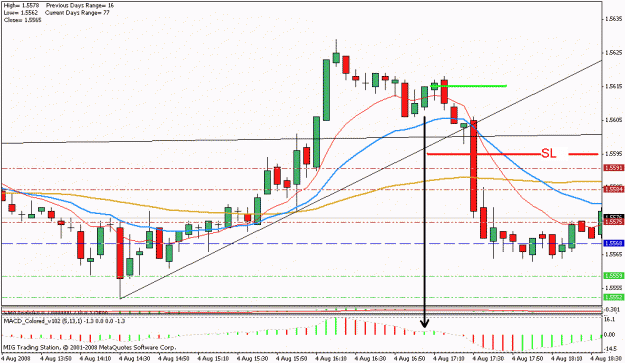
Task: Click the '4 Aug 16:30' time label
Action: click(x=370, y=359)
